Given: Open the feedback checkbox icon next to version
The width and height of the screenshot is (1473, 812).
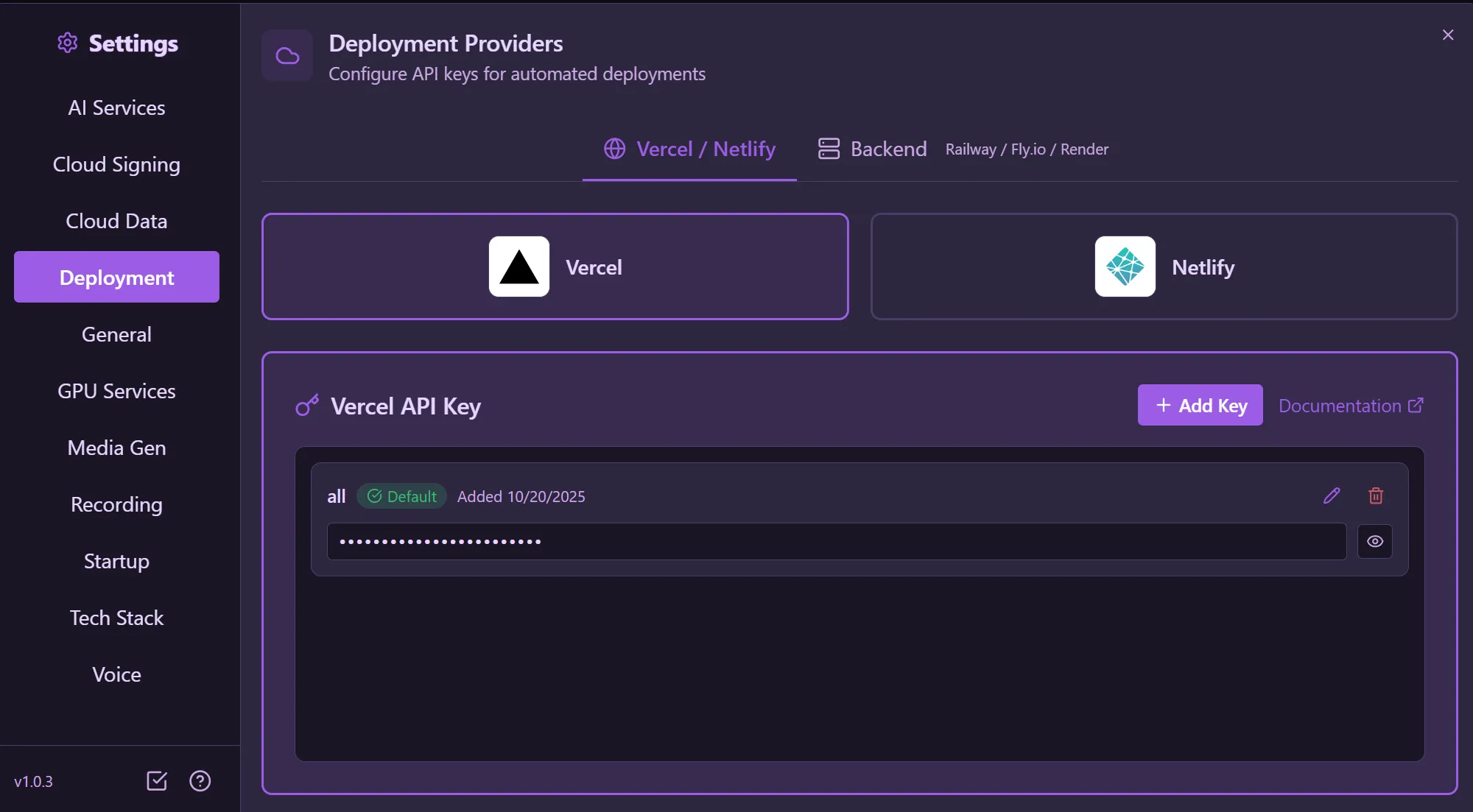Looking at the screenshot, I should point(157,780).
